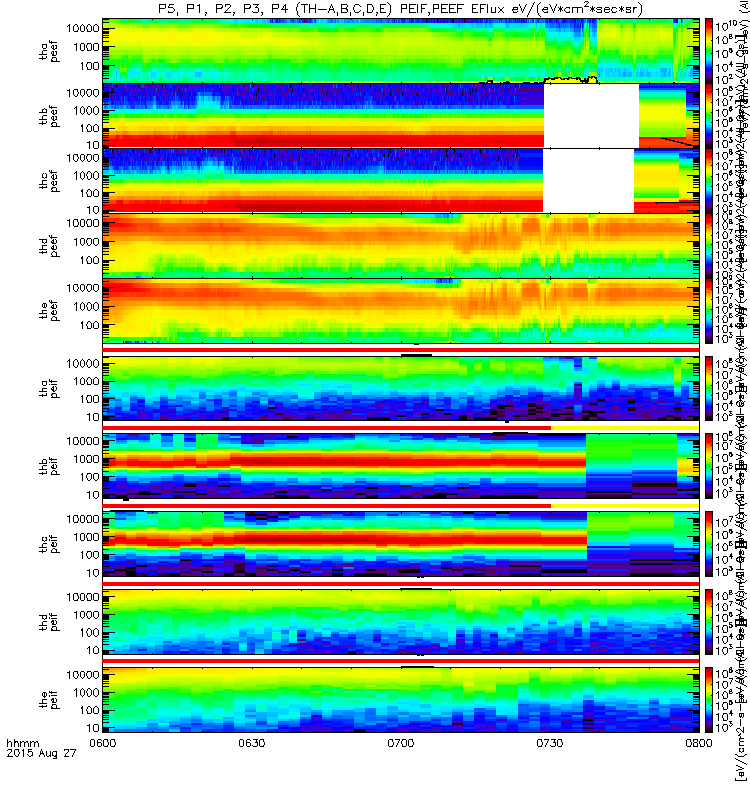Click the the peif color scale bar
This screenshot has width=750, height=800.
[709, 699]
